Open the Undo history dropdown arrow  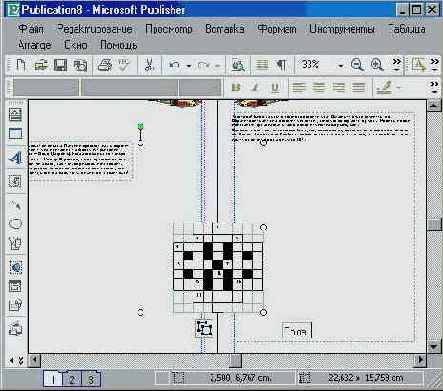coord(189,66)
